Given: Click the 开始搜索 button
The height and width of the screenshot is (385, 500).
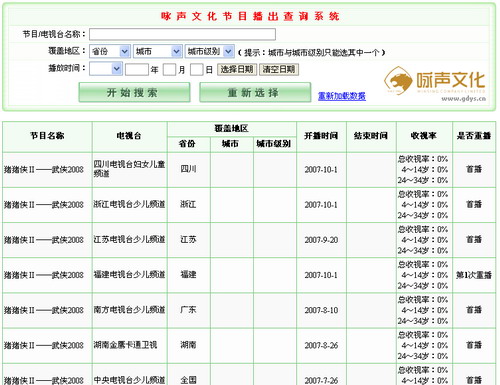Looking at the screenshot, I should (134, 92).
